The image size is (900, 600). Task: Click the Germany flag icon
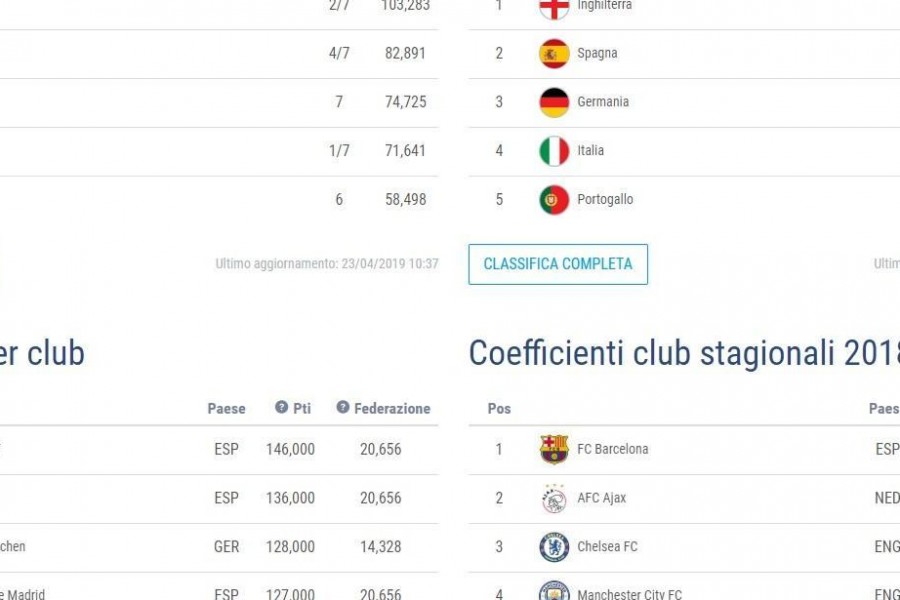point(554,102)
